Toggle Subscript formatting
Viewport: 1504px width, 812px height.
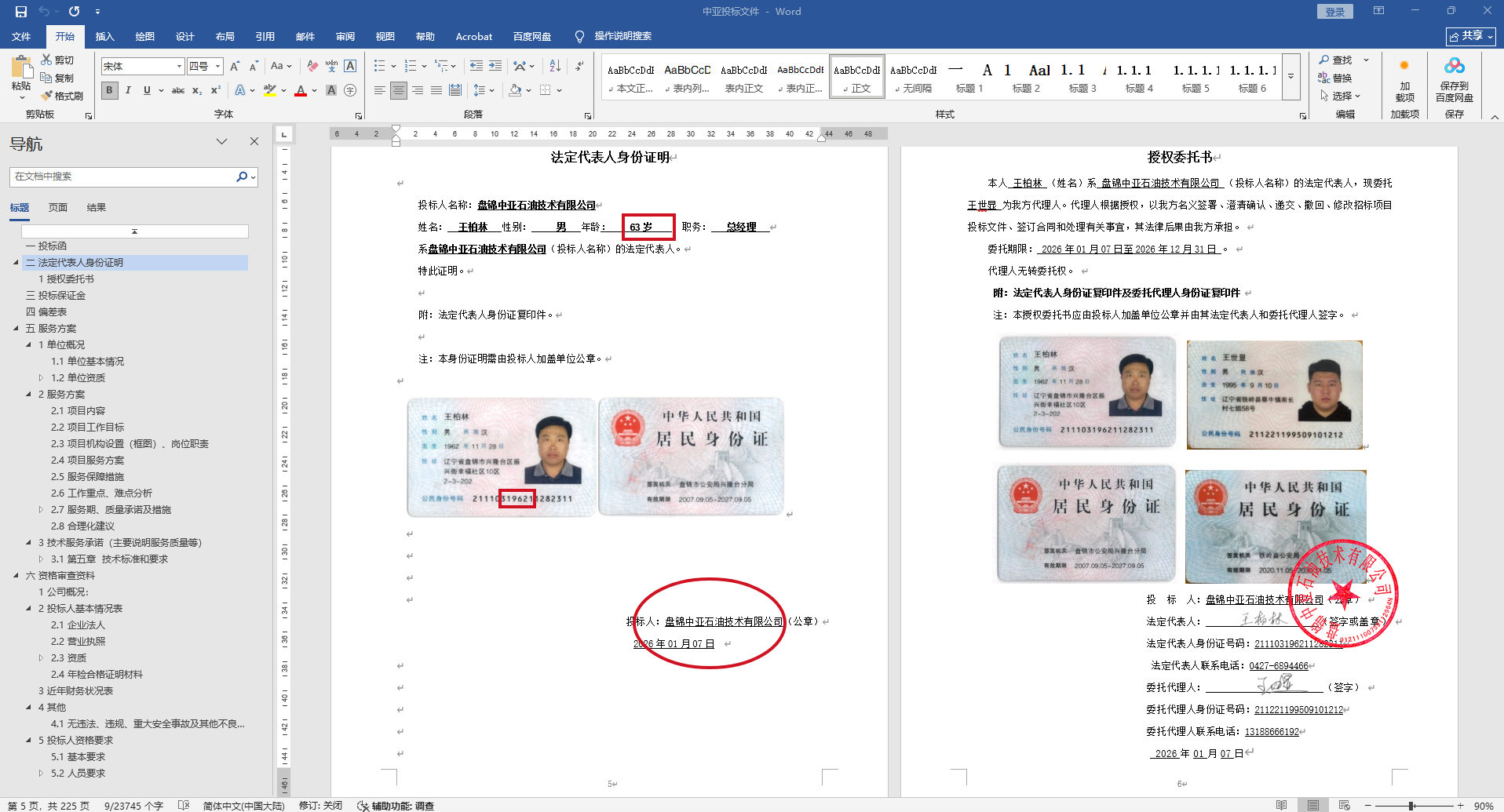tap(197, 90)
